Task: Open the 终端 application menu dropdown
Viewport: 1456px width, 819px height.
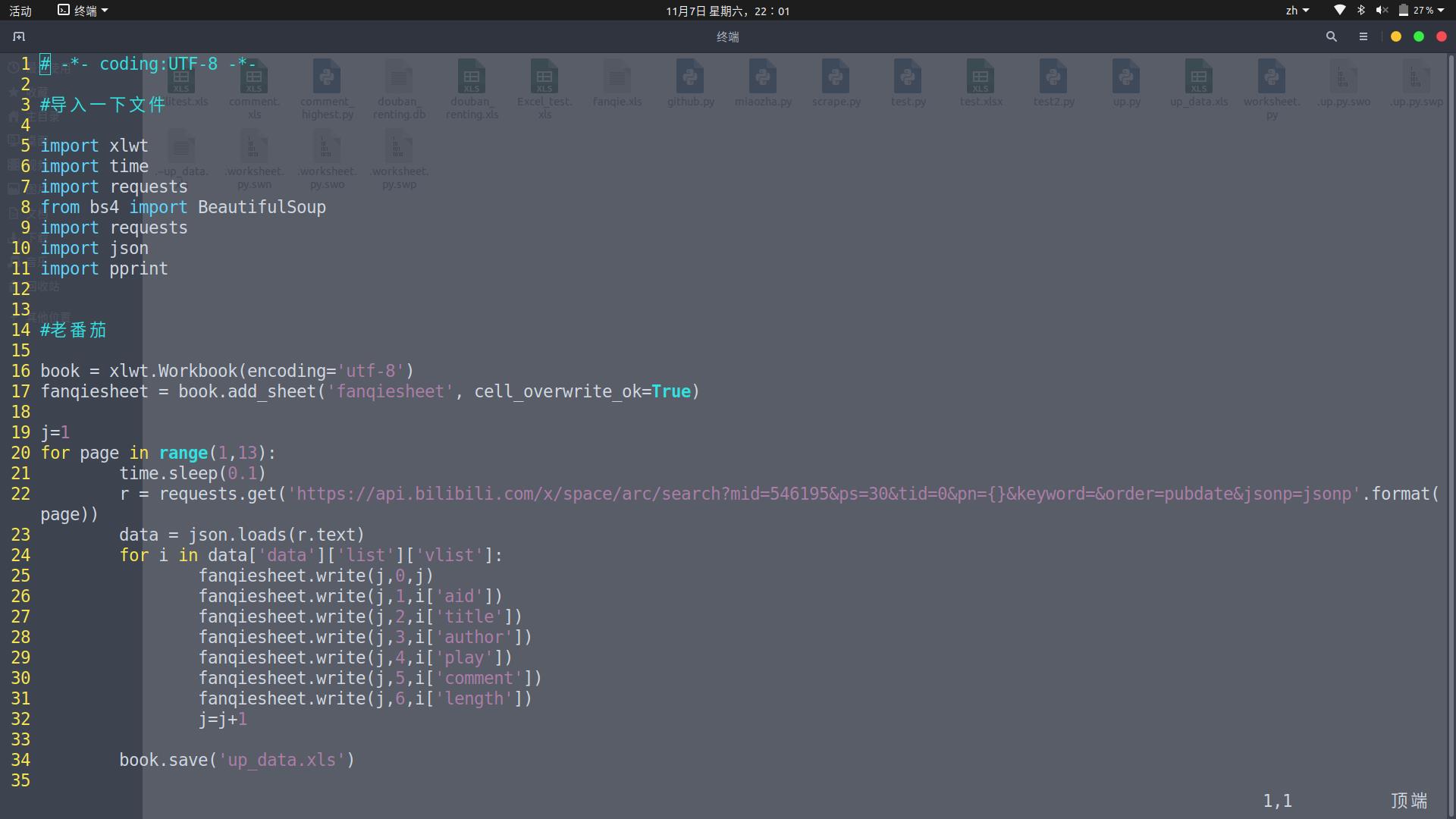Action: point(83,11)
